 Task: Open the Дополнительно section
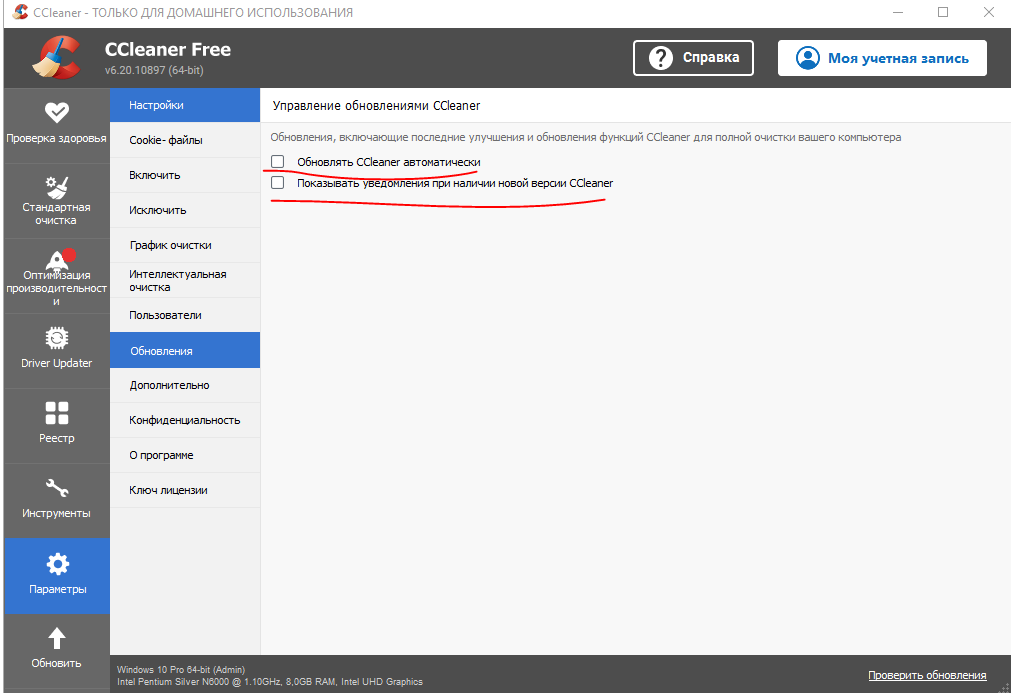click(185, 386)
